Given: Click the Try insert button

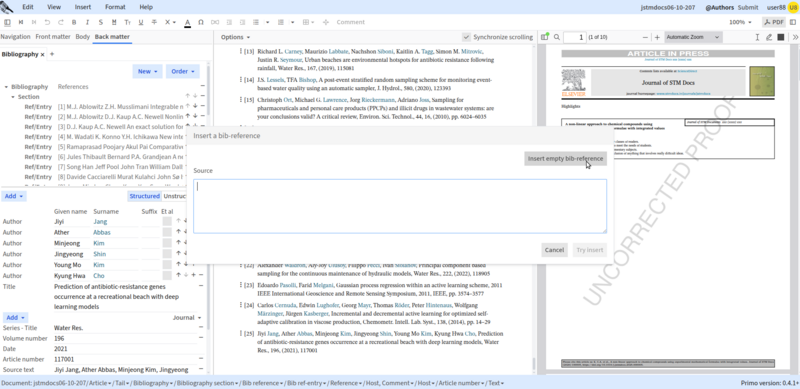Looking at the screenshot, I should (589, 250).
